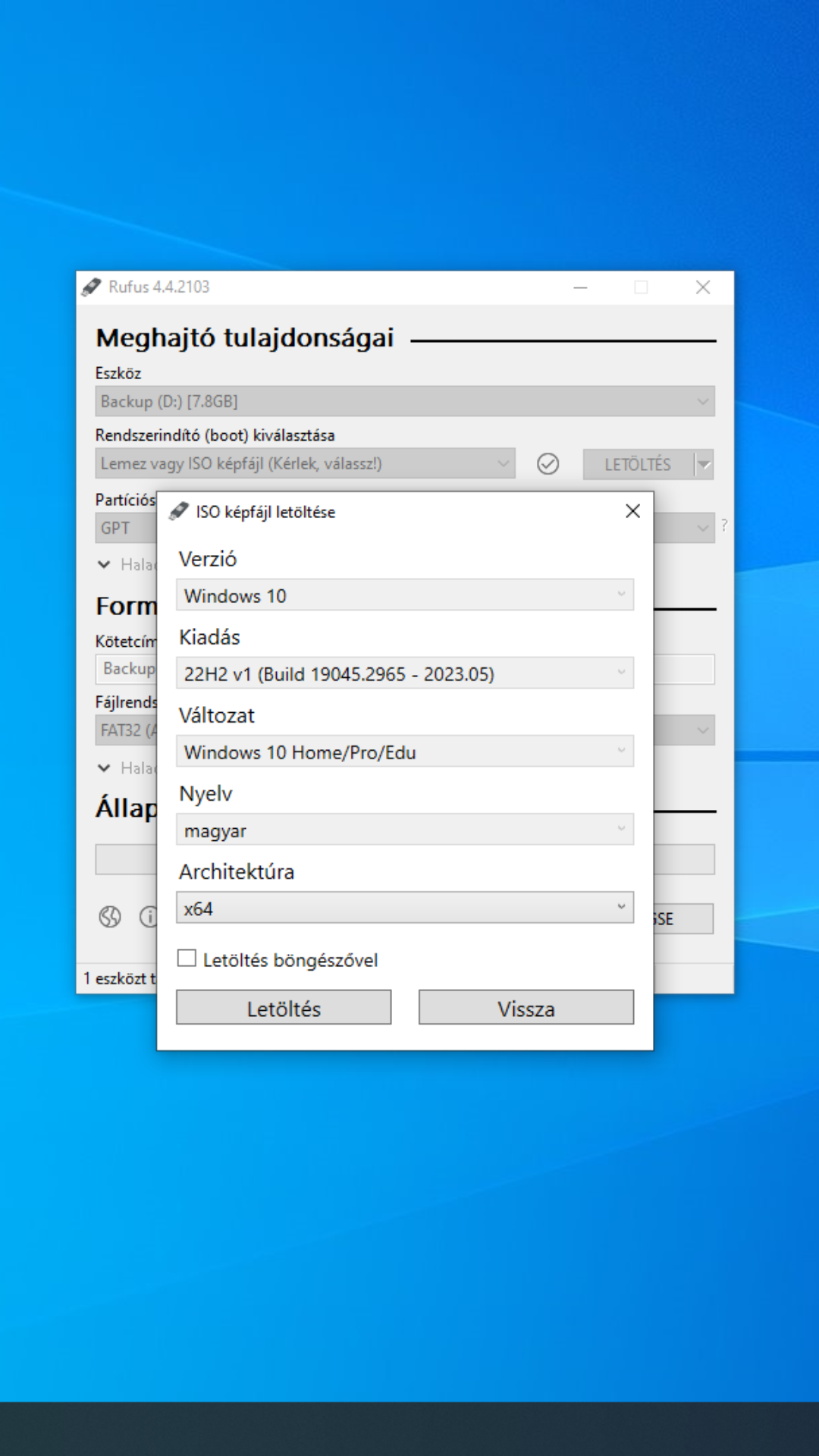Expand the advanced format options chevron under FAT32
This screenshot has height=1456, width=819.
click(x=105, y=768)
